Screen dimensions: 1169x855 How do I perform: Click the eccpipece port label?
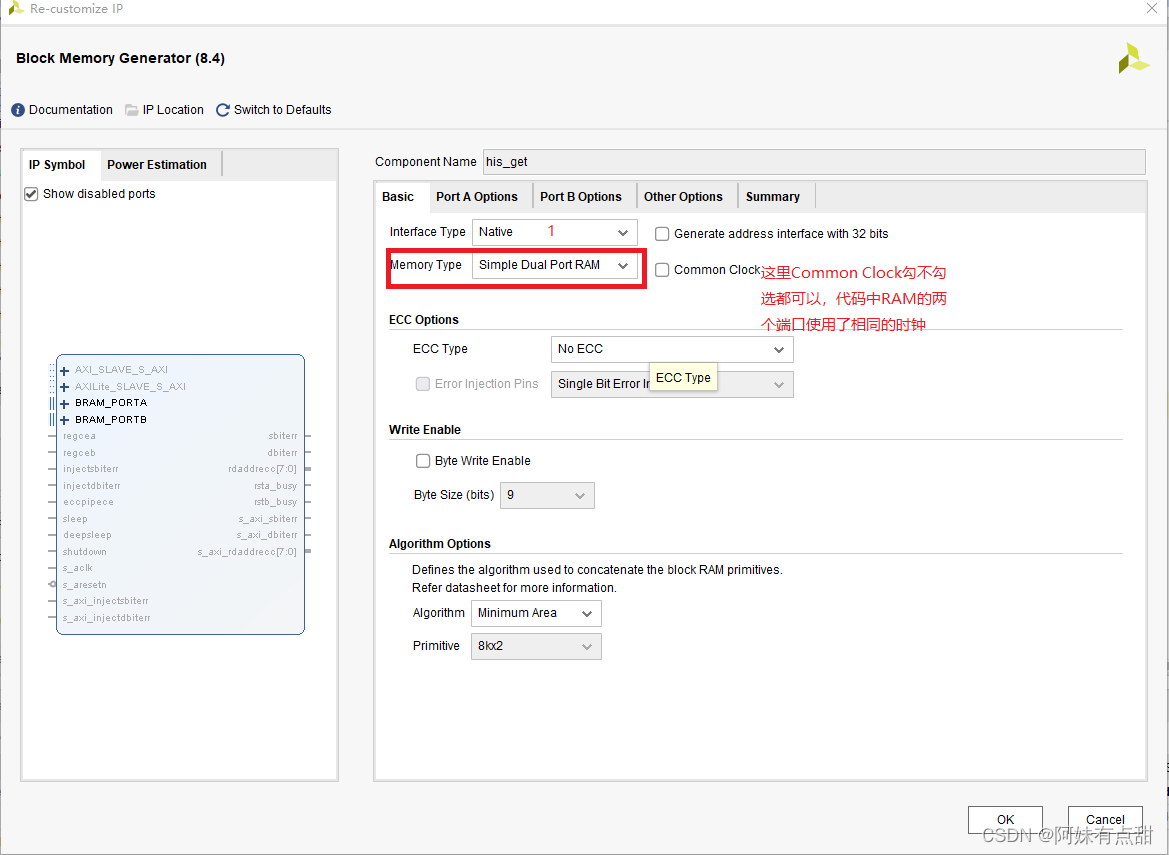tap(88, 502)
